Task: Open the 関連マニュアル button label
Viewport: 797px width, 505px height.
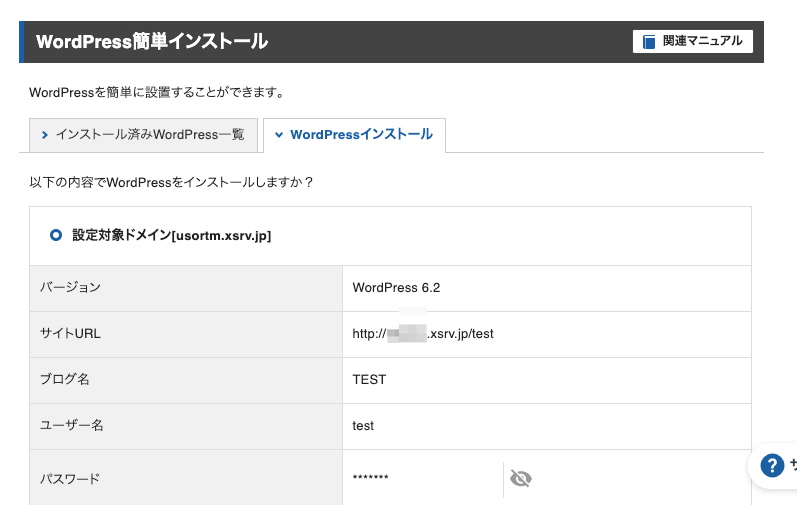Action: (x=702, y=42)
